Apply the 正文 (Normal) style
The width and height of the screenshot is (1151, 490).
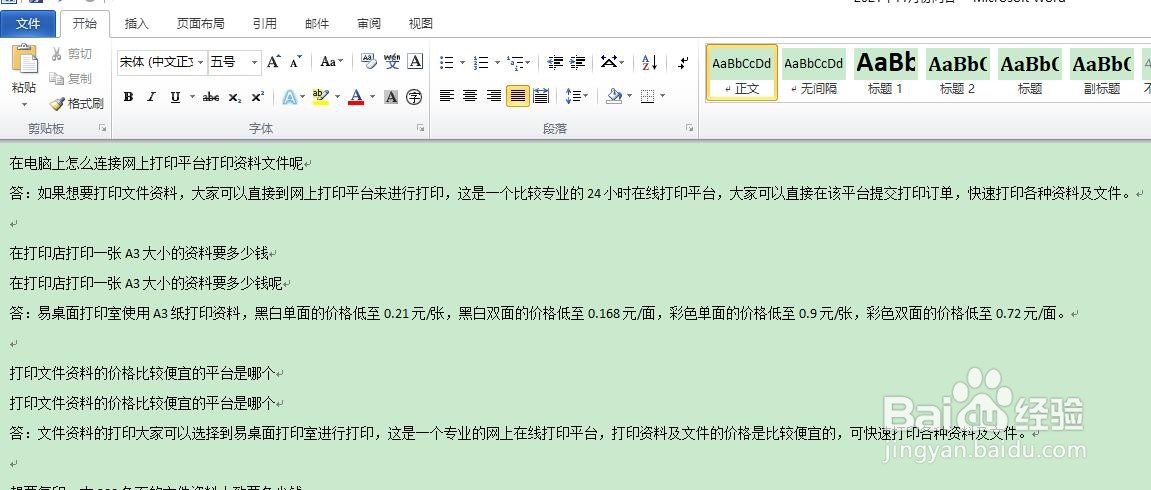[x=741, y=73]
